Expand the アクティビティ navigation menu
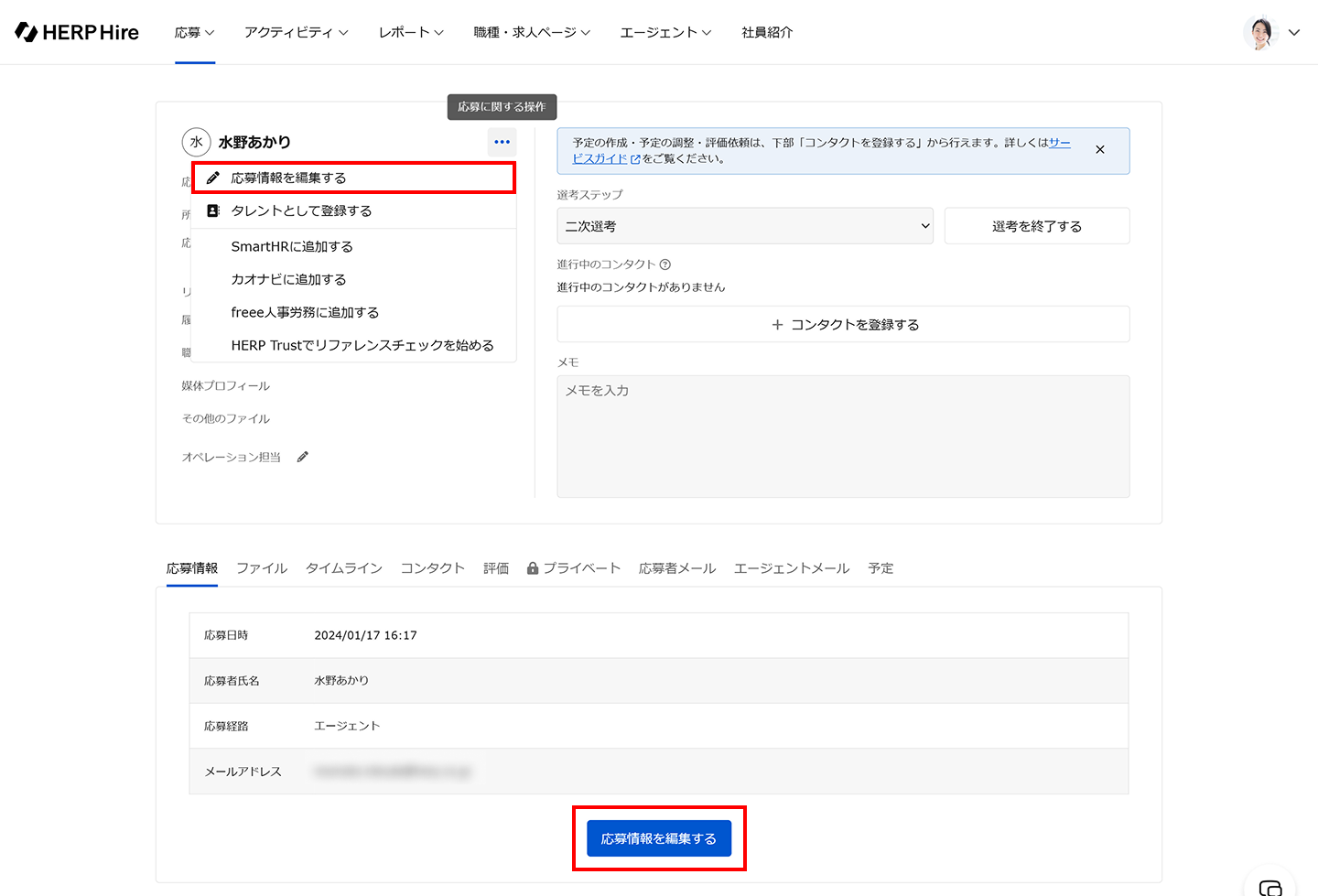 click(297, 32)
